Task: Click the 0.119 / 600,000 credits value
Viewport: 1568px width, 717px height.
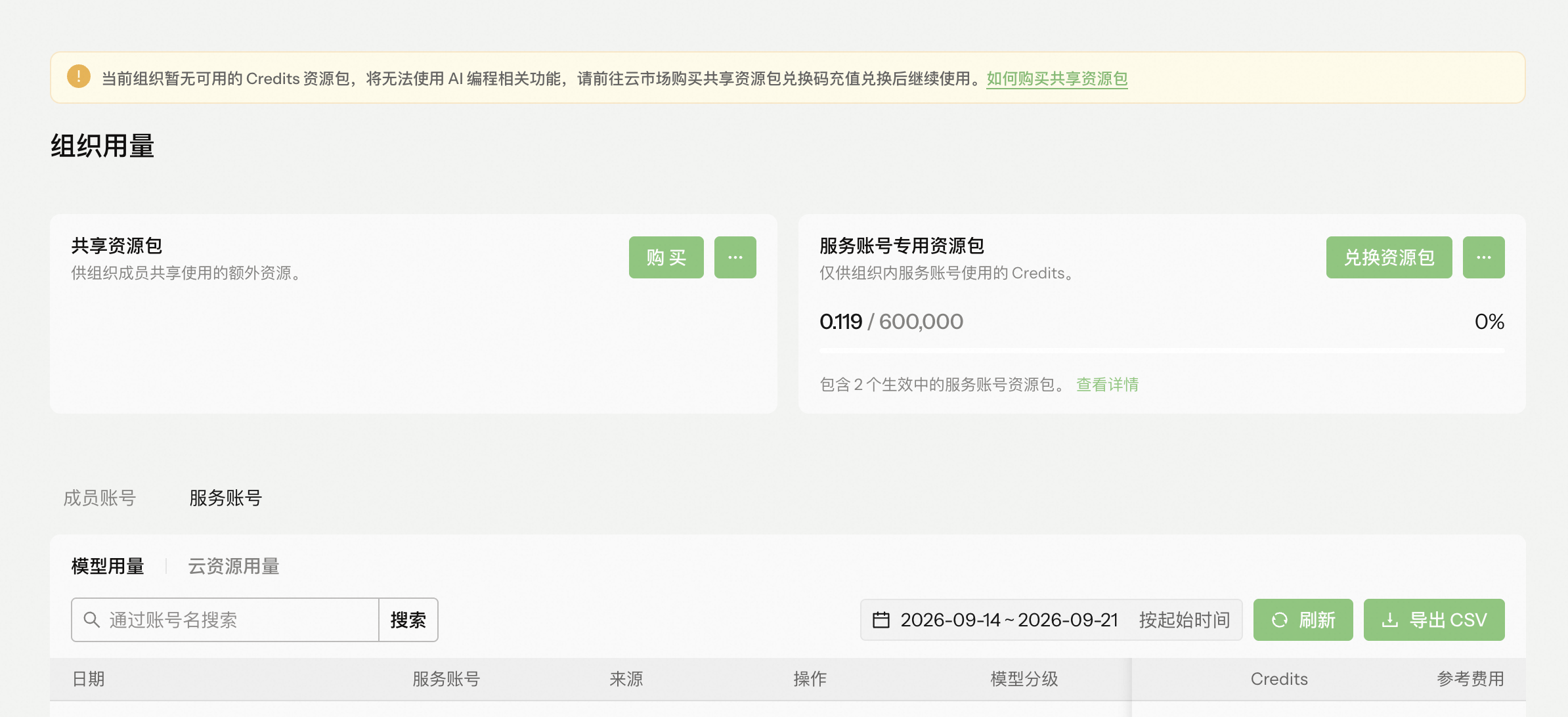Action: (891, 322)
